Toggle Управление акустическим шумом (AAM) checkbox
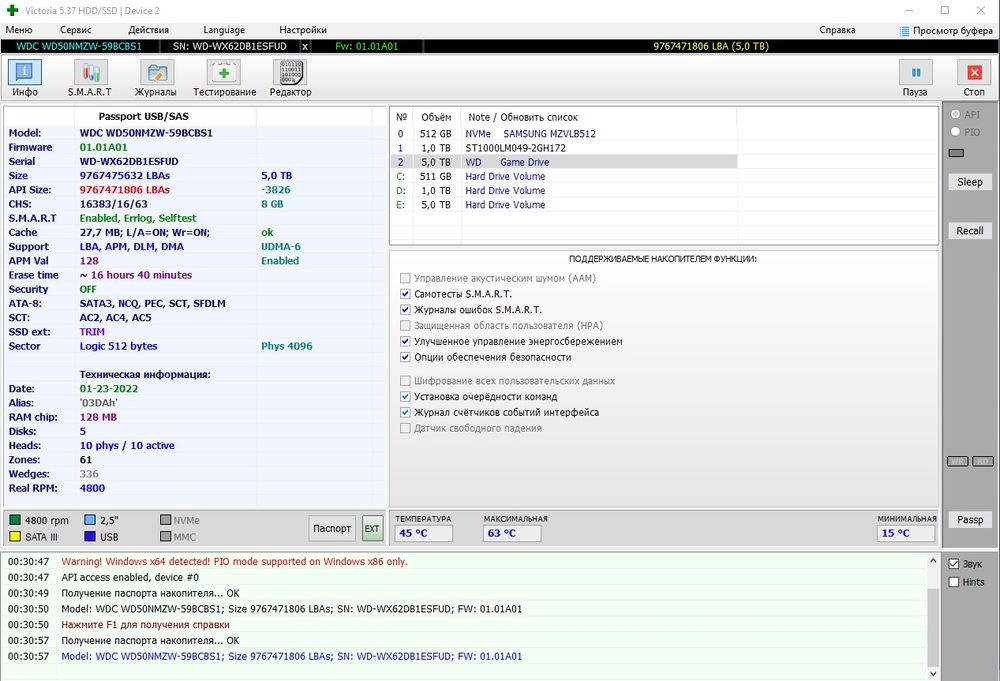The image size is (1000, 681). pyautogui.click(x=405, y=278)
